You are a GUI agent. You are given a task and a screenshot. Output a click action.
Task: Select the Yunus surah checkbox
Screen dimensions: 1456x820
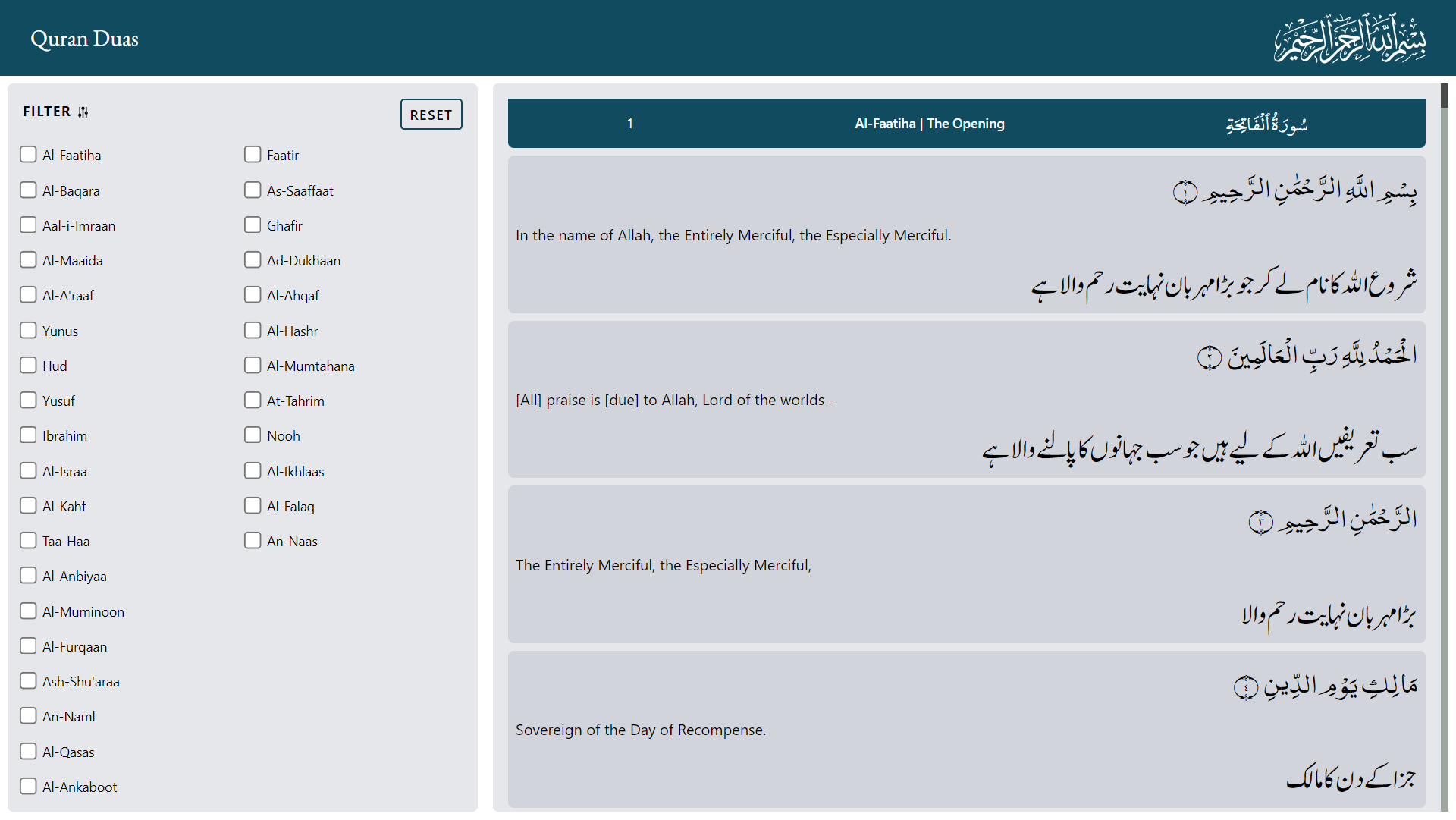click(28, 330)
